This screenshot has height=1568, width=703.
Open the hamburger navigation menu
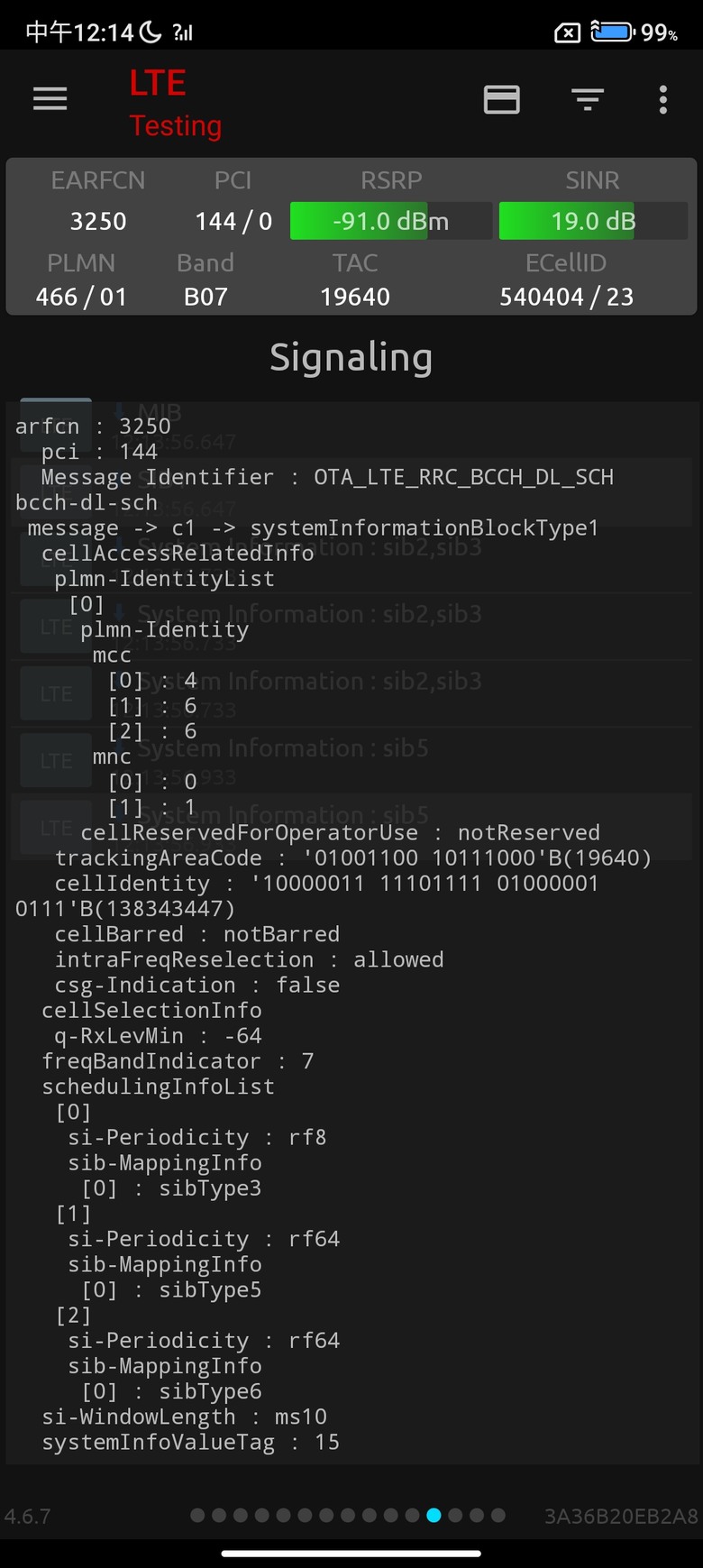[x=50, y=99]
